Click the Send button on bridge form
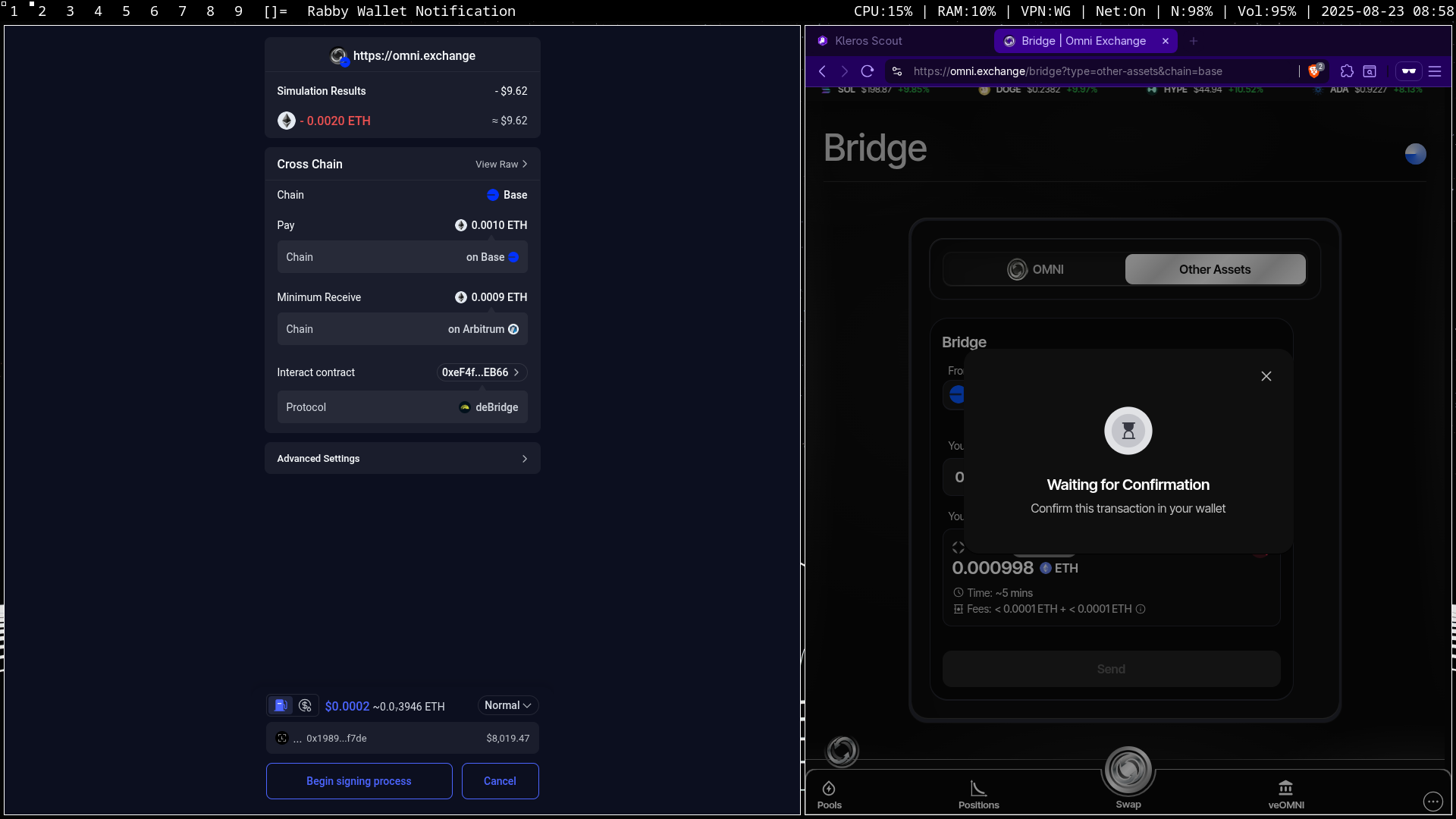Image resolution: width=1456 pixels, height=819 pixels. 1111,669
